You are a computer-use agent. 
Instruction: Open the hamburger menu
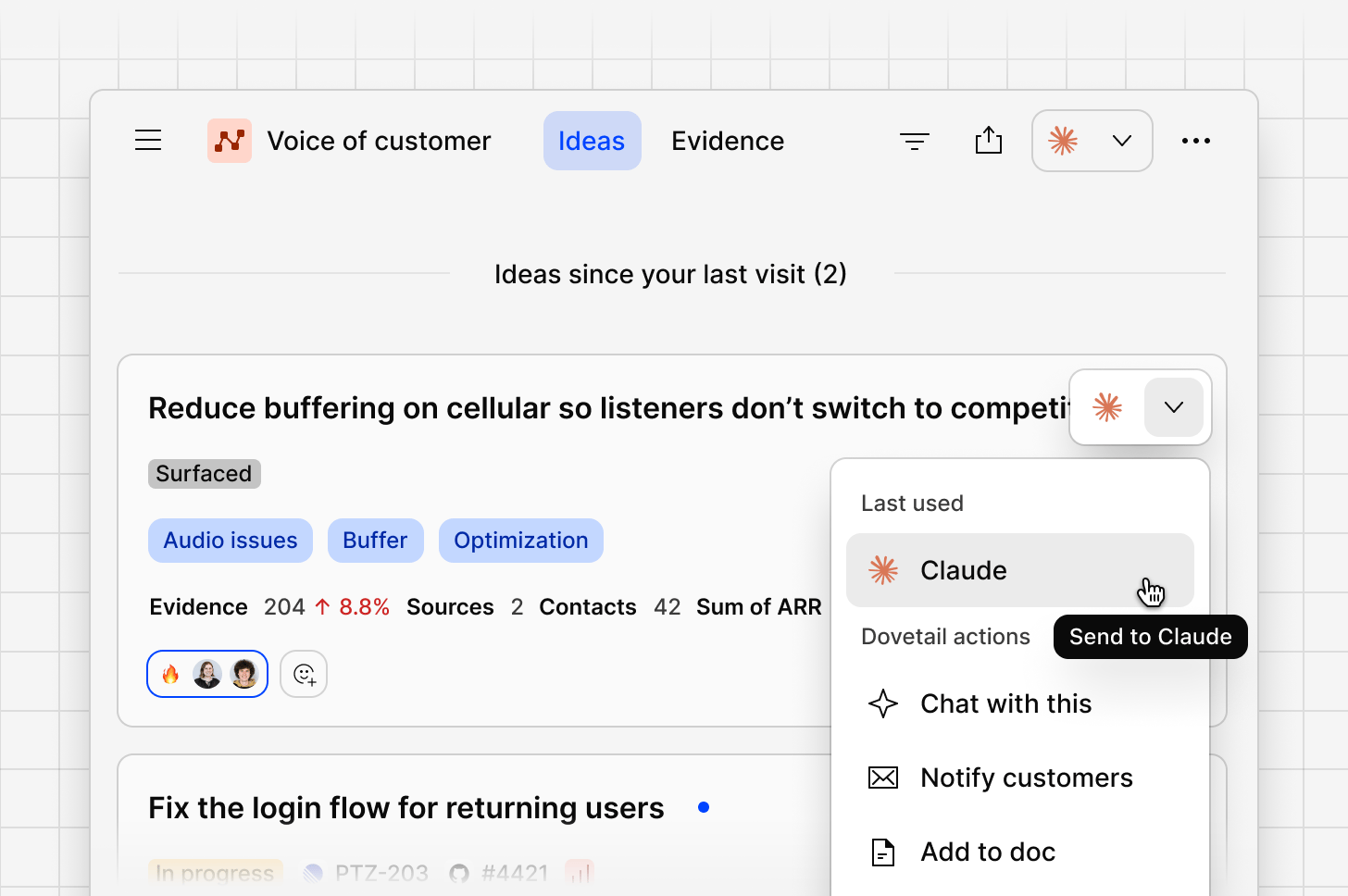148,141
